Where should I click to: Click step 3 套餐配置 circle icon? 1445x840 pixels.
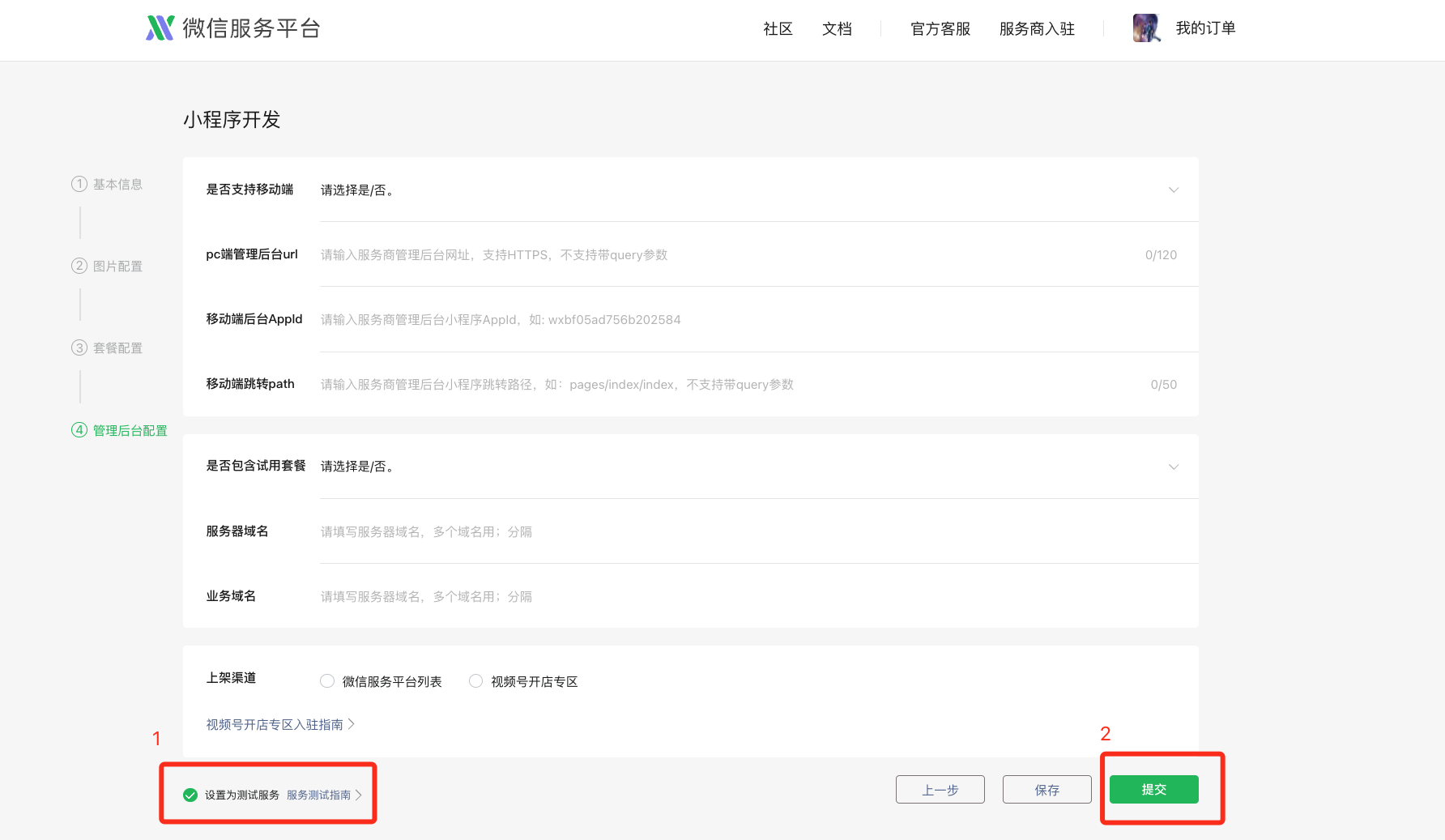[x=79, y=348]
